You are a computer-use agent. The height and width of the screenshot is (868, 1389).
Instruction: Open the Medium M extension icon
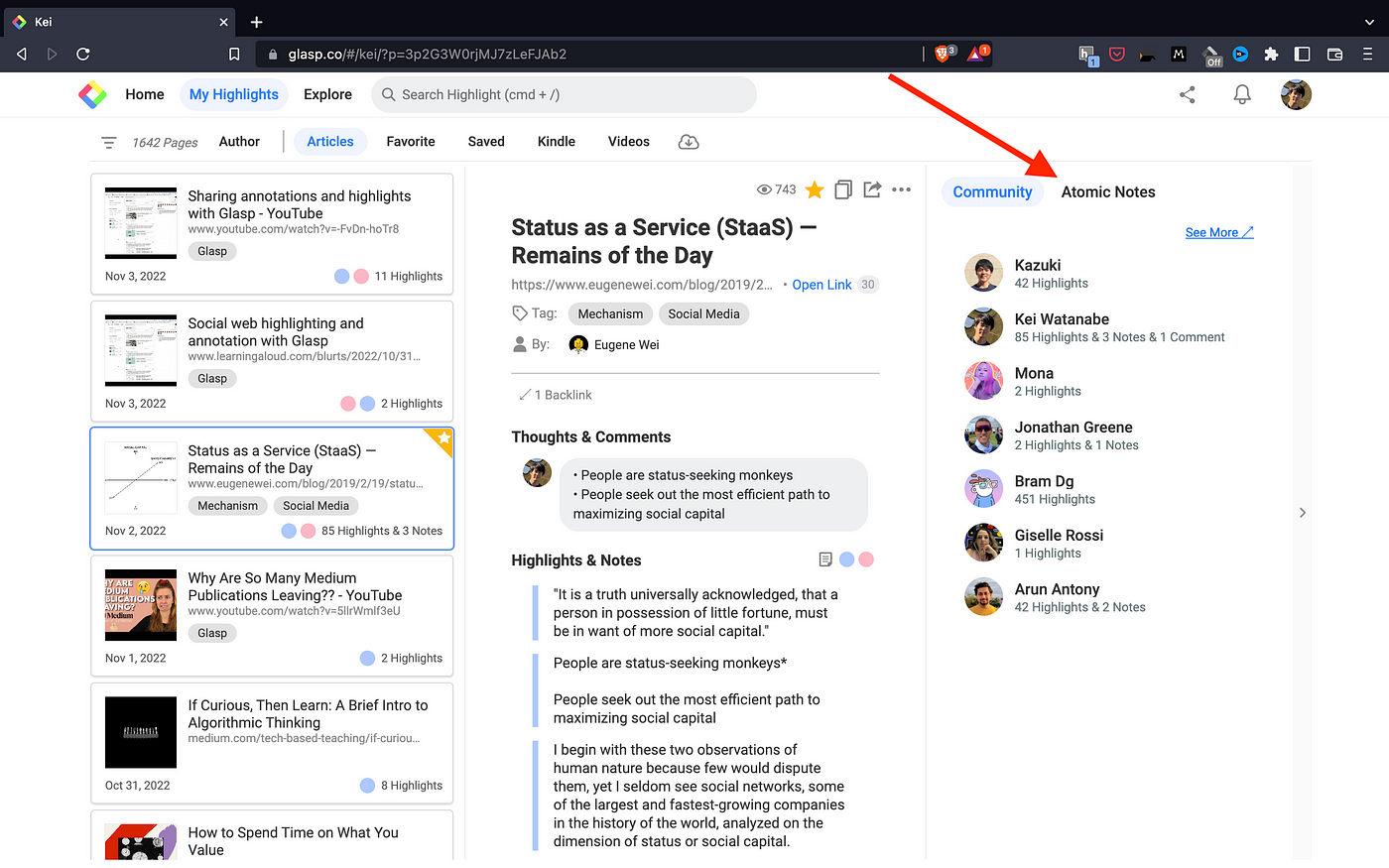(x=1179, y=55)
